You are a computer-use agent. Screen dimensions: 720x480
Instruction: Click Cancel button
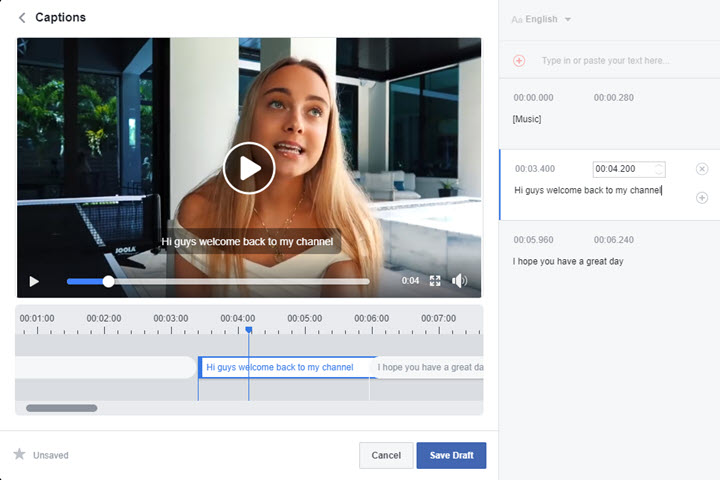click(386, 455)
